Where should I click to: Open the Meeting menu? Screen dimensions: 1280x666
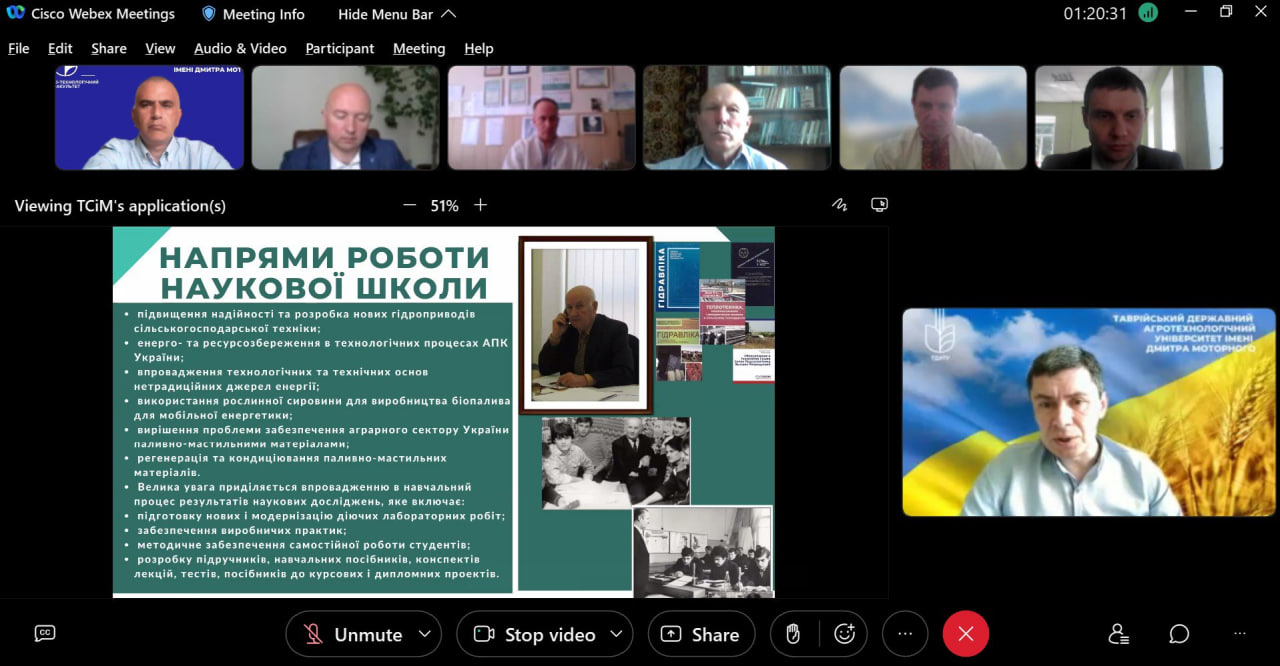coord(419,48)
